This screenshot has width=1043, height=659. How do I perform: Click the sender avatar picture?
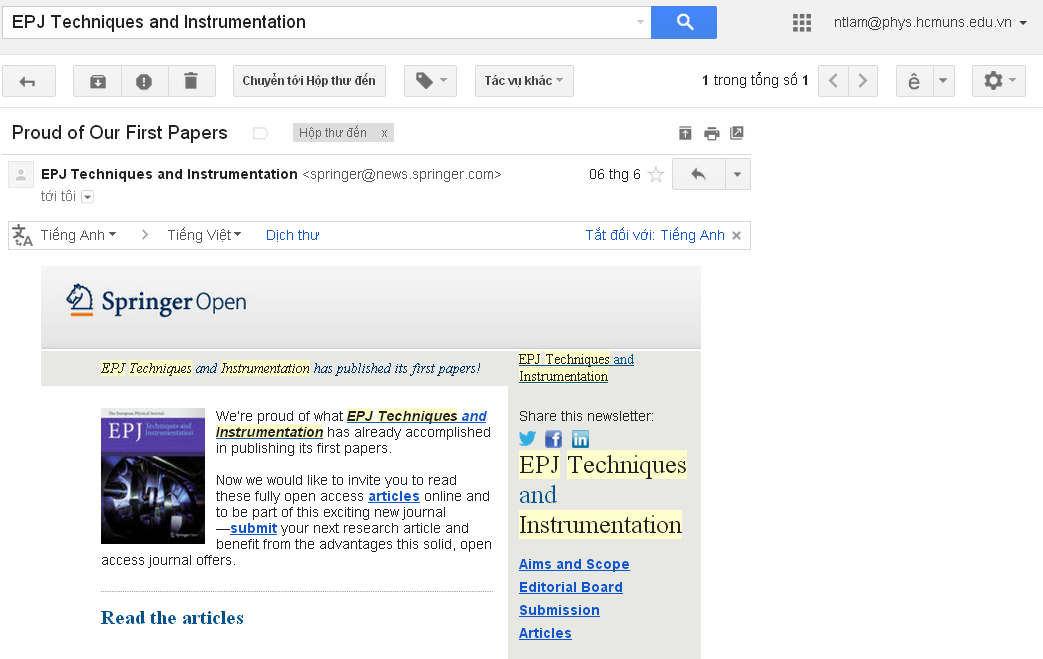point(21,174)
